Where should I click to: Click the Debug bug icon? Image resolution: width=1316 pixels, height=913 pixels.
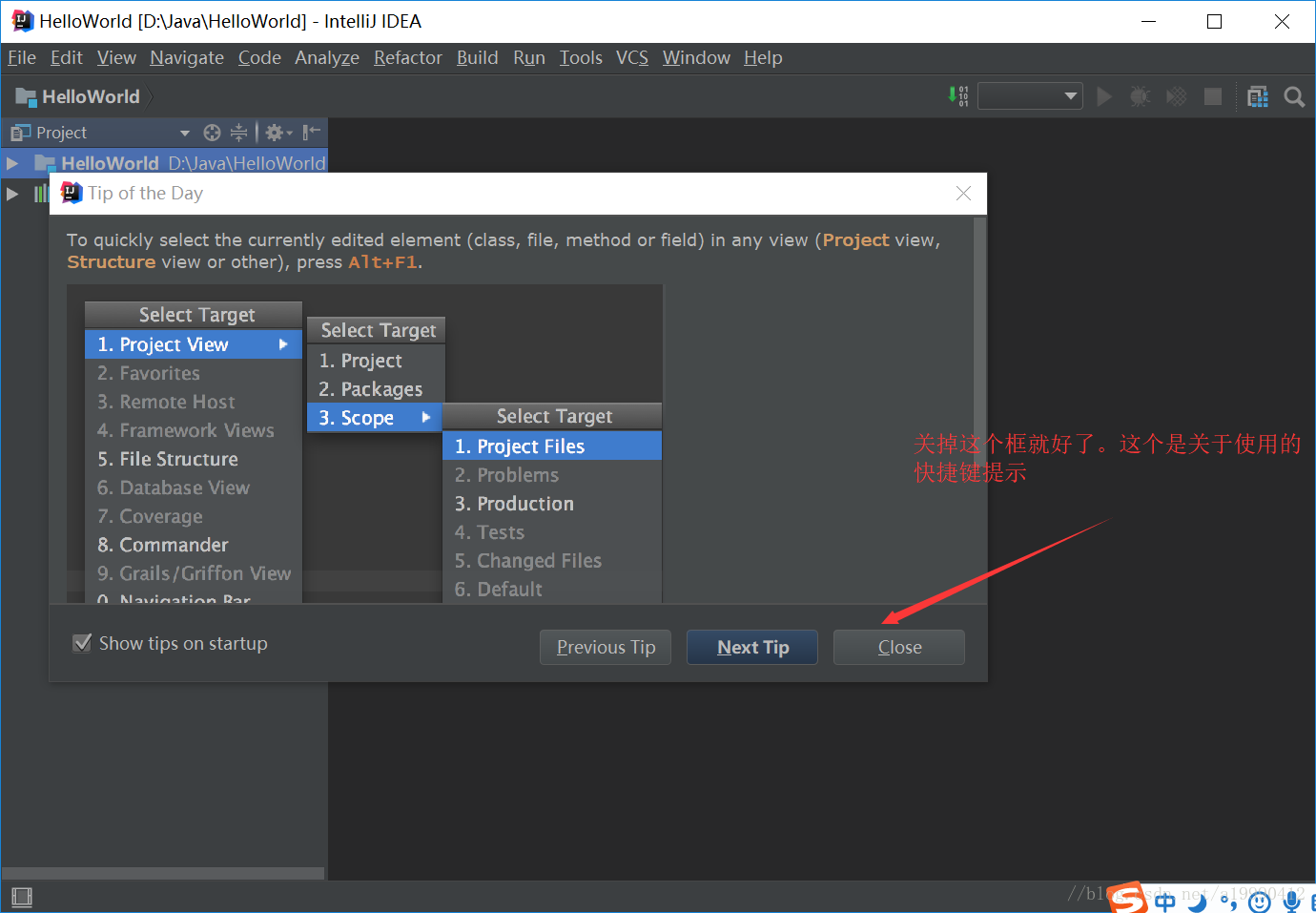pos(1140,96)
